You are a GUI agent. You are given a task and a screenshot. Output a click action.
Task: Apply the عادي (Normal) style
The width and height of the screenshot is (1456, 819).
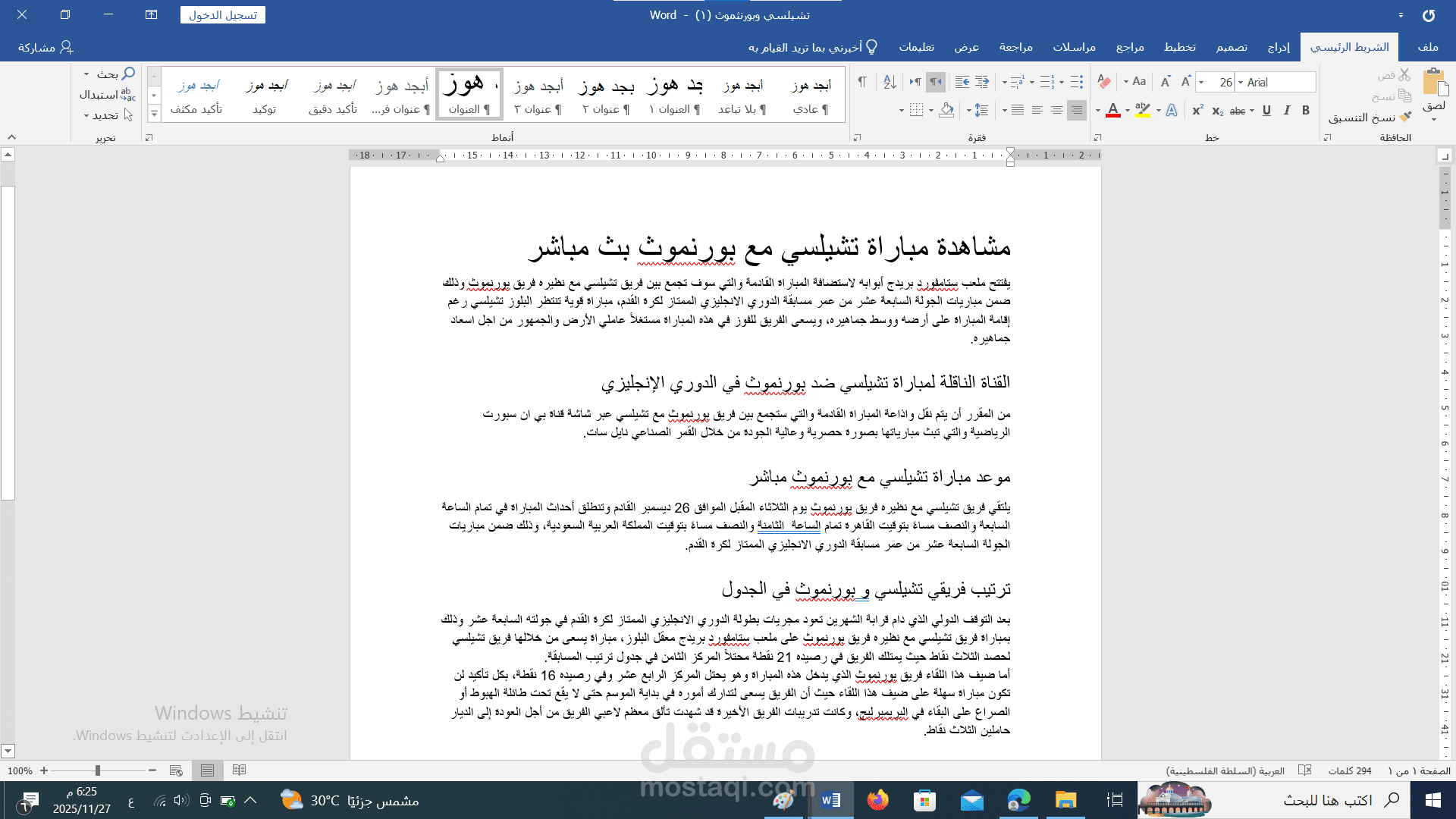(x=811, y=95)
